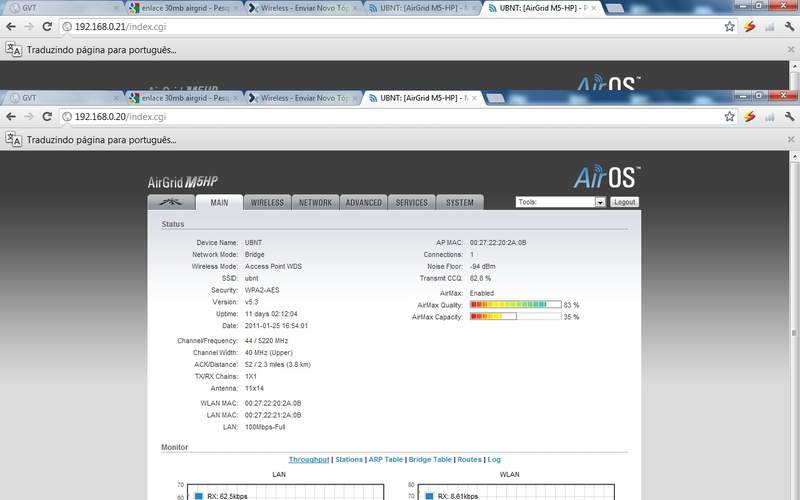
Task: Go to the SERVICES tab
Action: tap(411, 203)
